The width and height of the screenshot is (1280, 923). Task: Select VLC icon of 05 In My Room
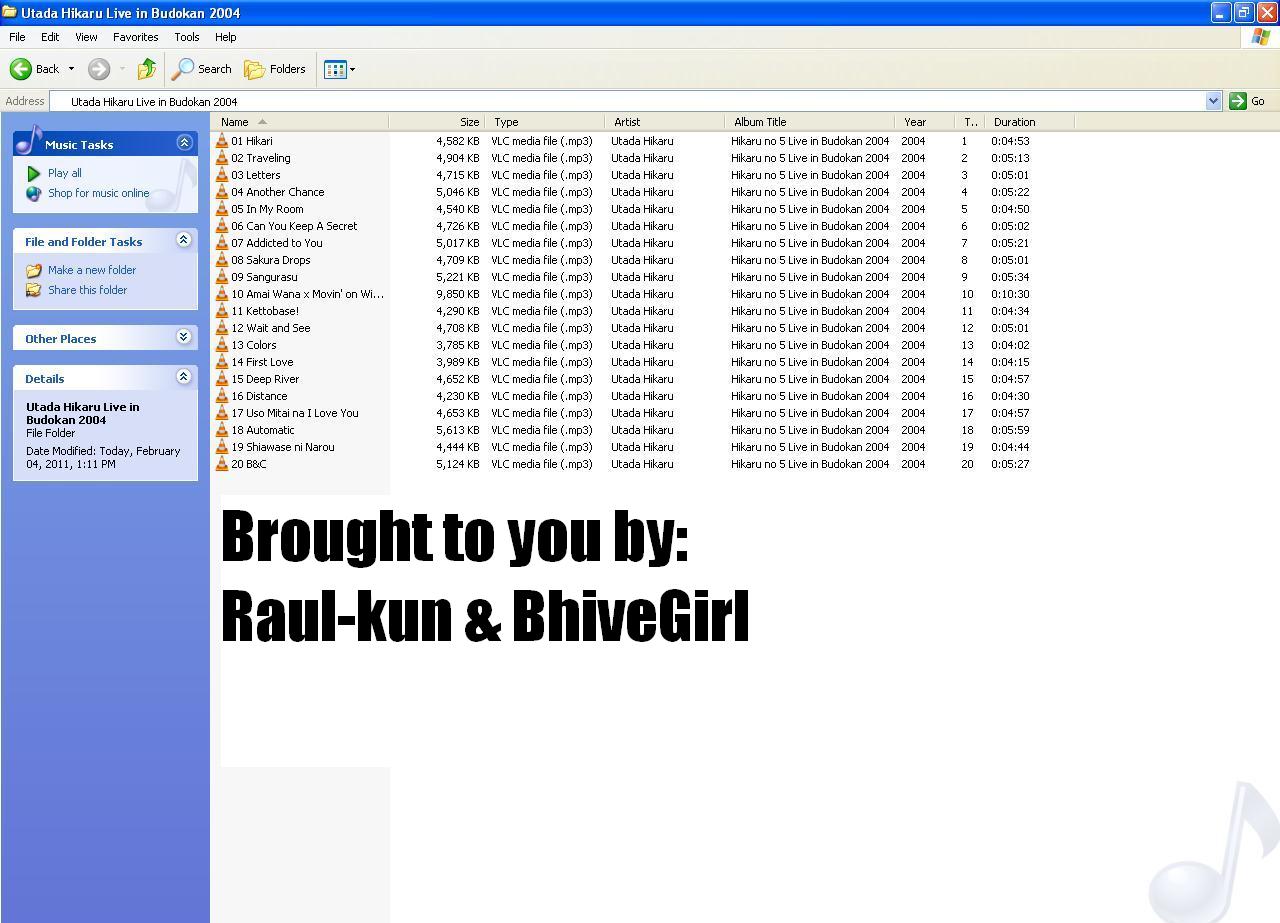tap(222, 209)
